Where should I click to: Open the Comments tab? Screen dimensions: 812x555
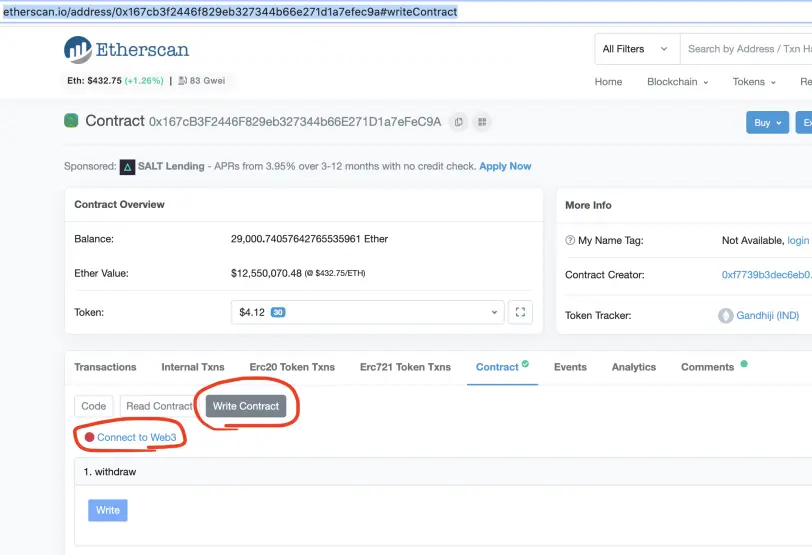[714, 367]
